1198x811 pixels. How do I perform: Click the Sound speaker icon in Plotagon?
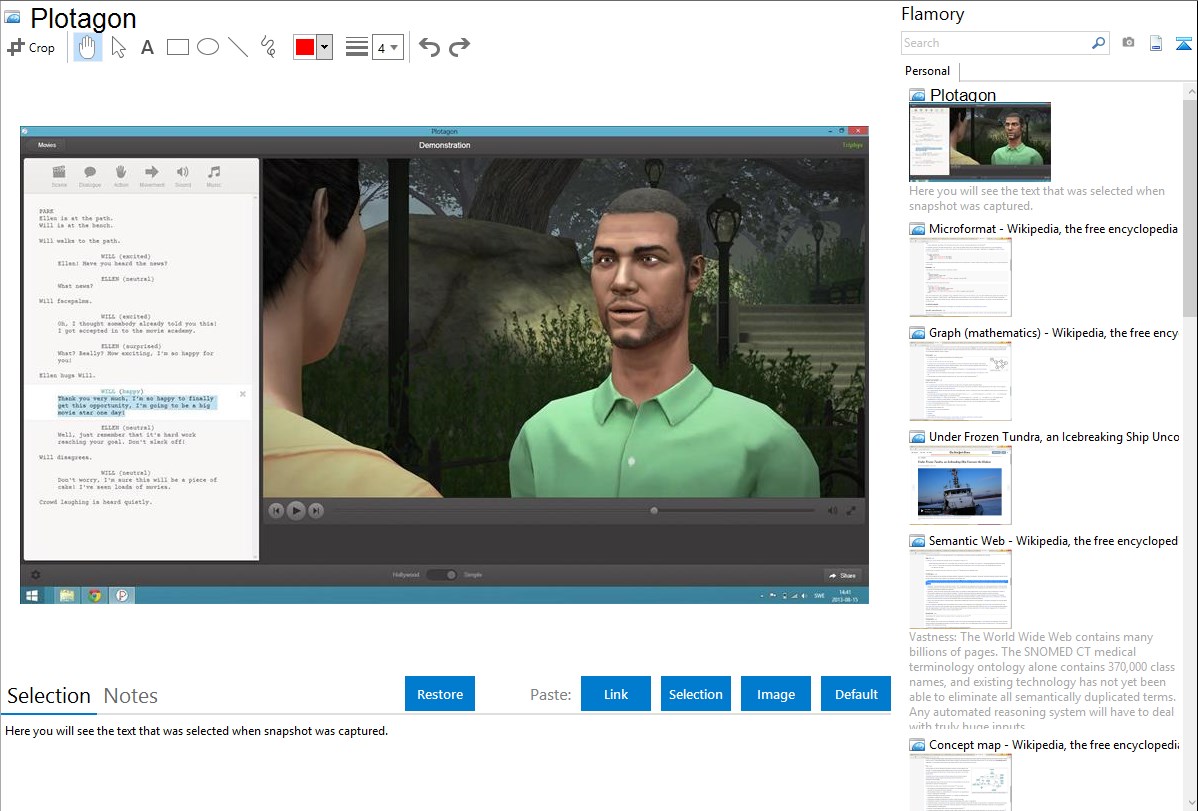click(x=183, y=175)
